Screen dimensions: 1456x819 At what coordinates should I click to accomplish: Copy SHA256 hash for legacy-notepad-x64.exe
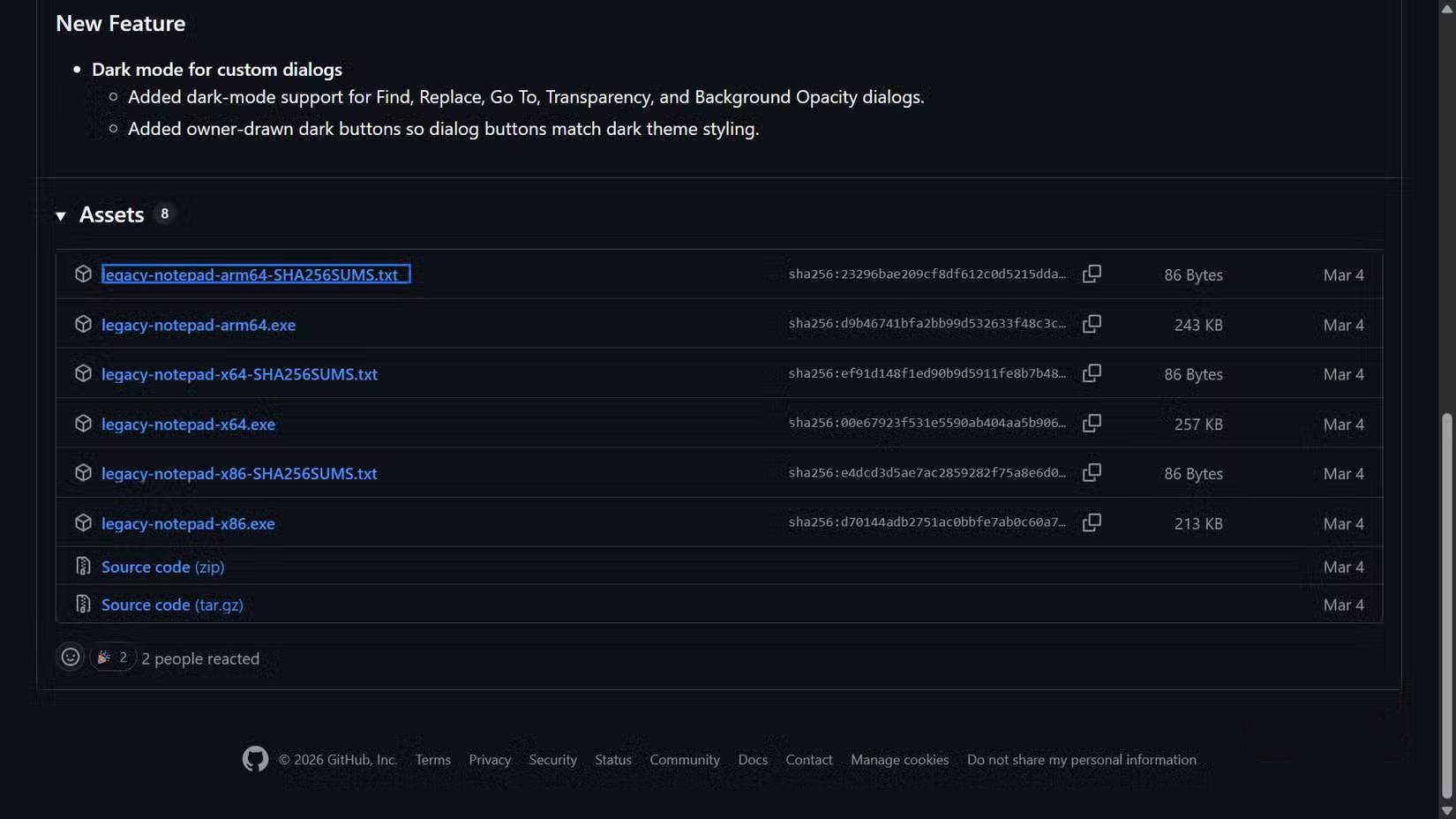(1092, 423)
